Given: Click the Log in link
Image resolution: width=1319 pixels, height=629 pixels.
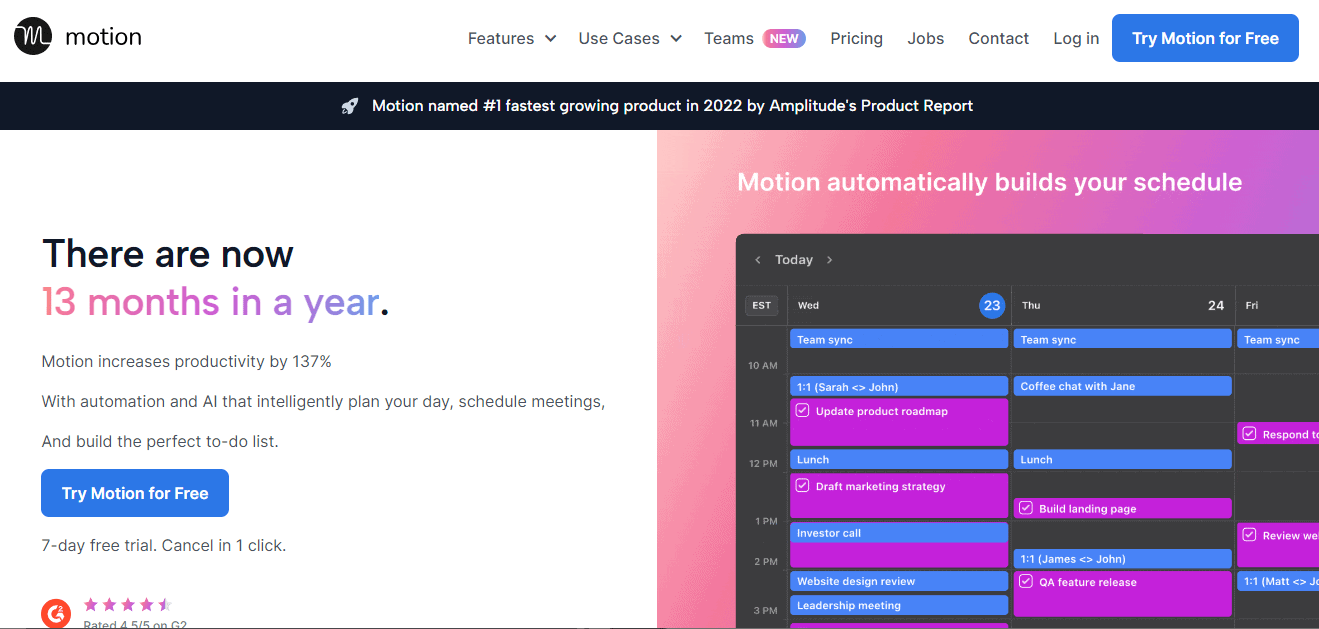Looking at the screenshot, I should [1076, 39].
